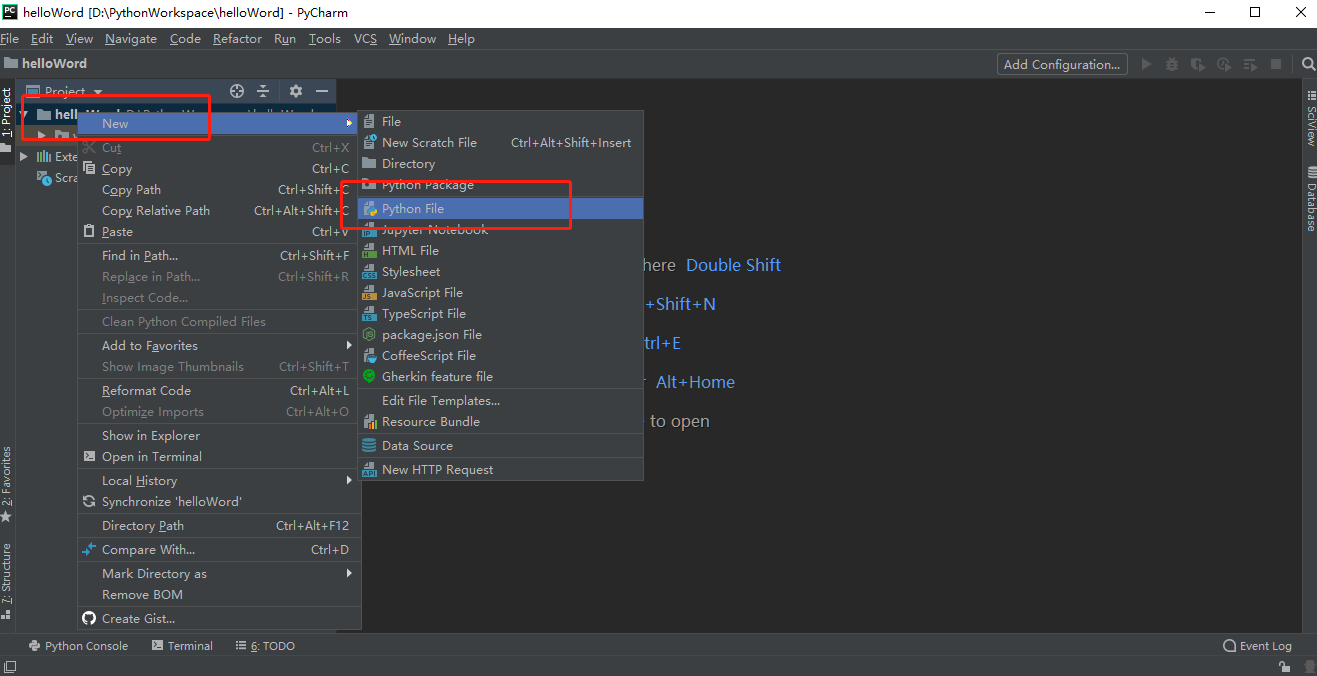Click Create Gist entry
This screenshot has height=676, width=1317.
tap(219, 618)
